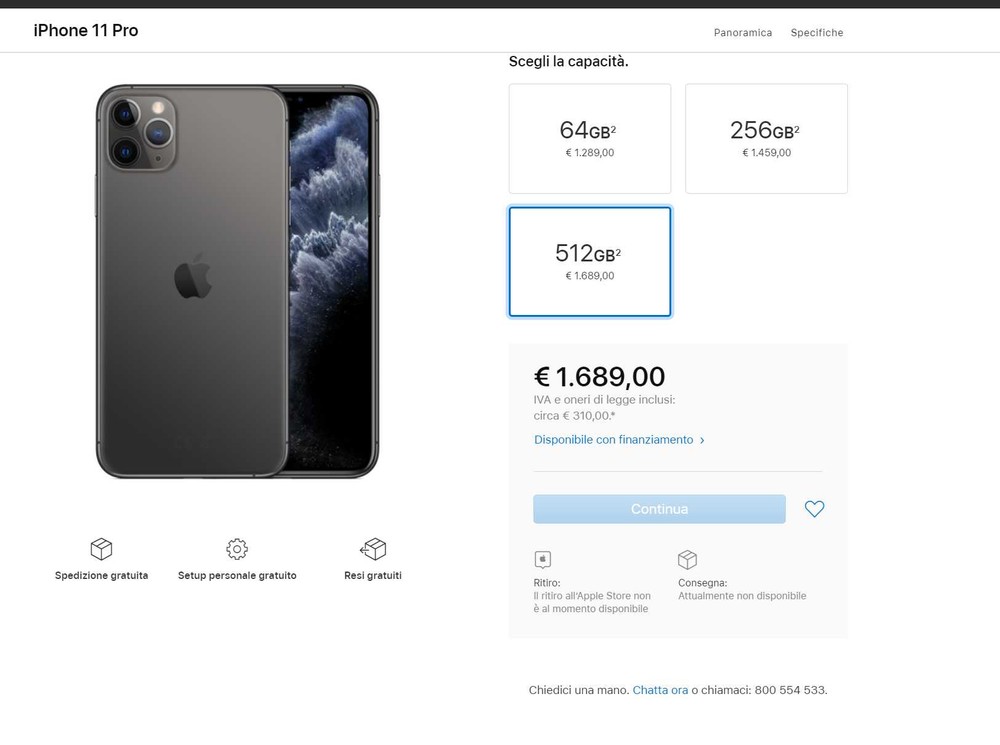Click the Setup personale gratuito label
1000x745 pixels.
(x=237, y=575)
